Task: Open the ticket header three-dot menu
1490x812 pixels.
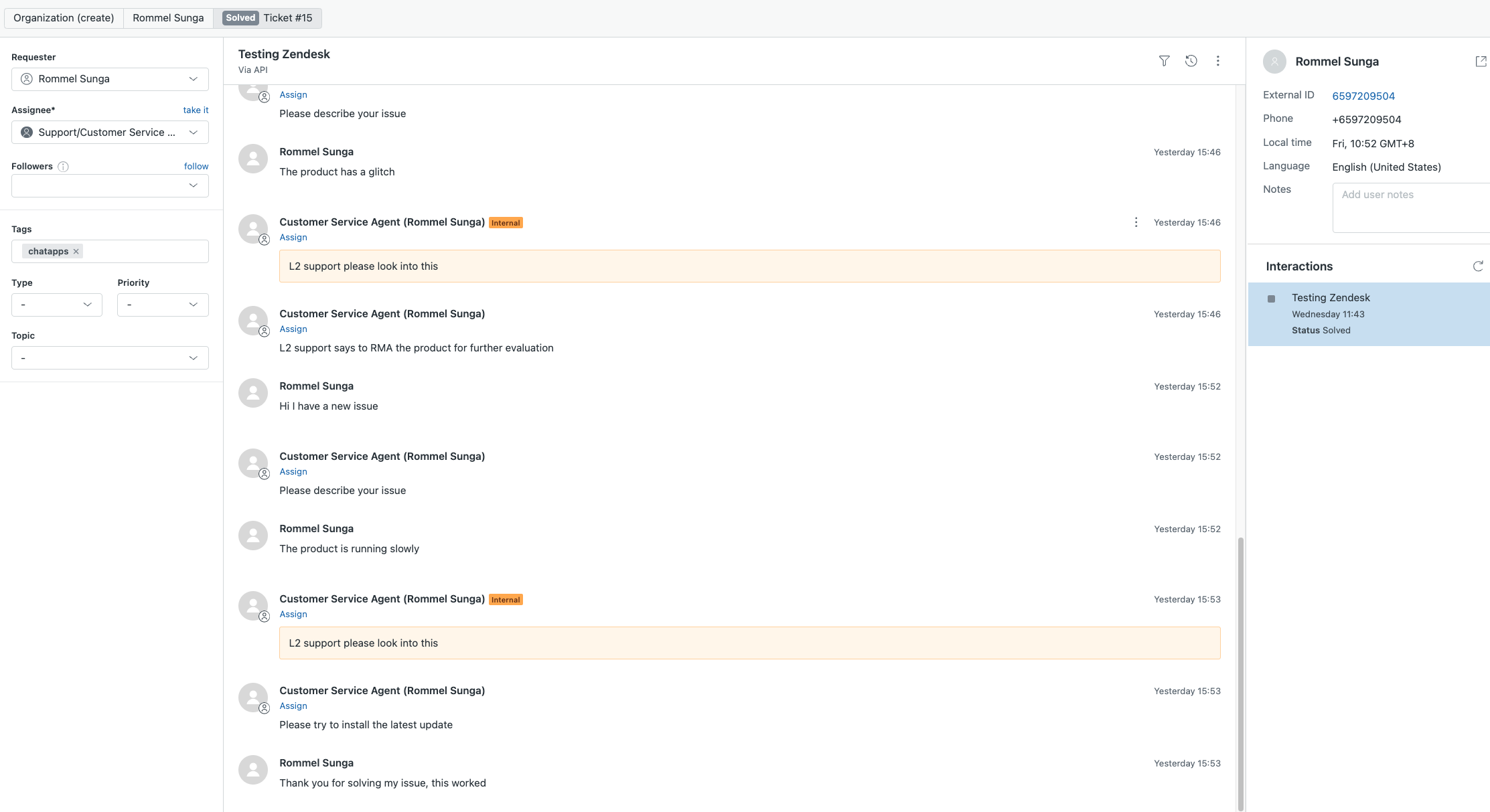Action: point(1217,61)
